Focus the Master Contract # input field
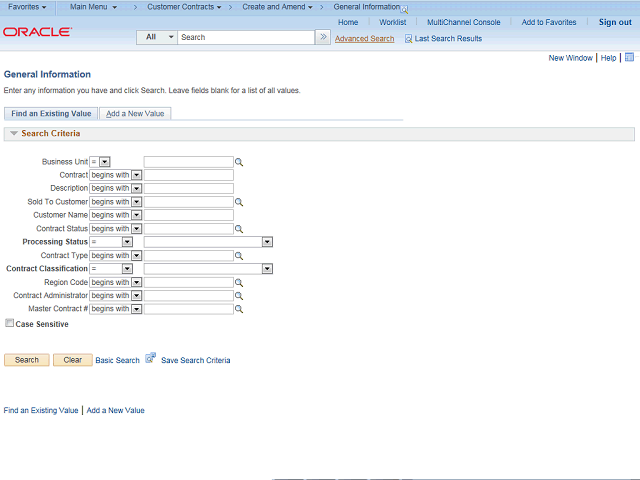 189,309
